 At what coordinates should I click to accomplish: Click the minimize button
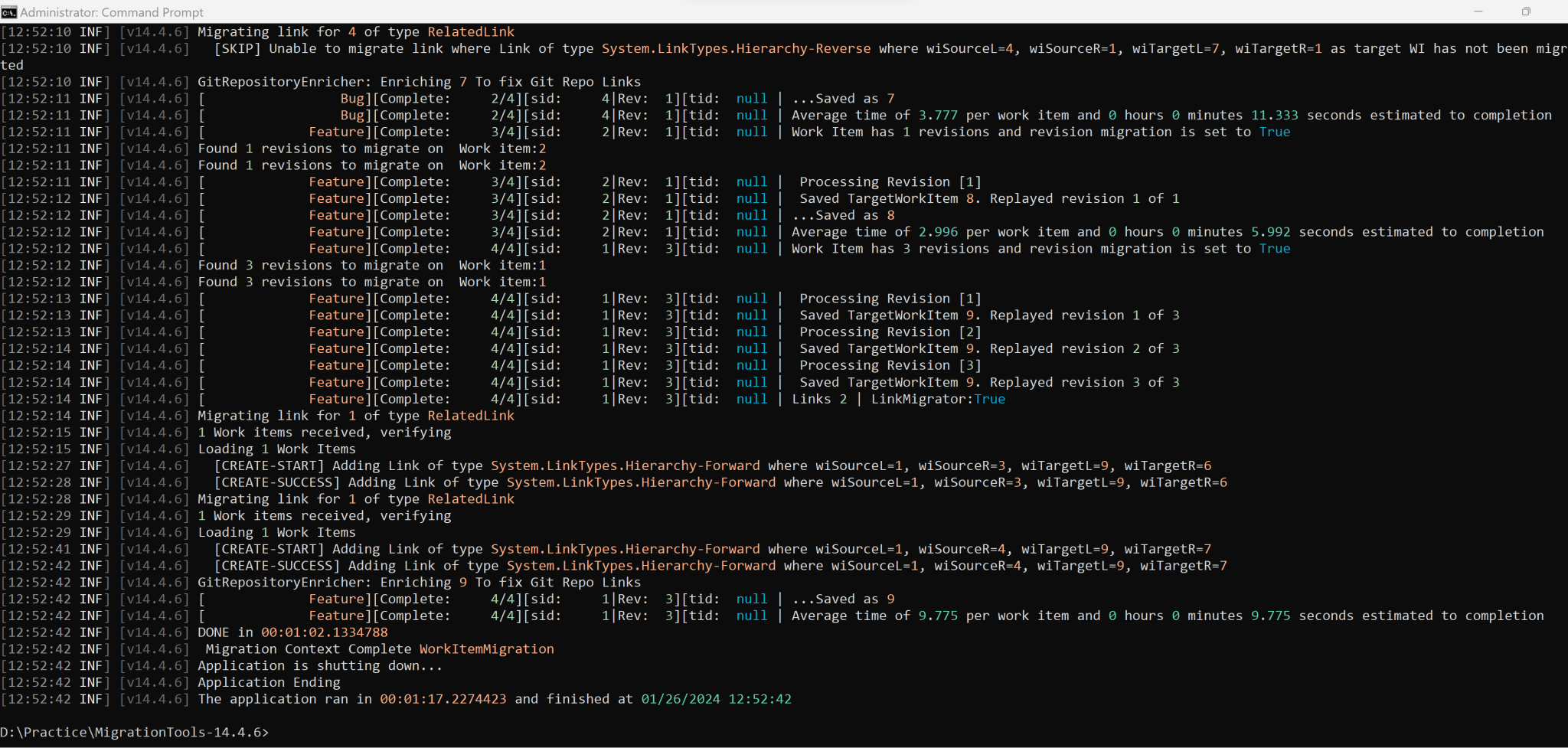1478,11
